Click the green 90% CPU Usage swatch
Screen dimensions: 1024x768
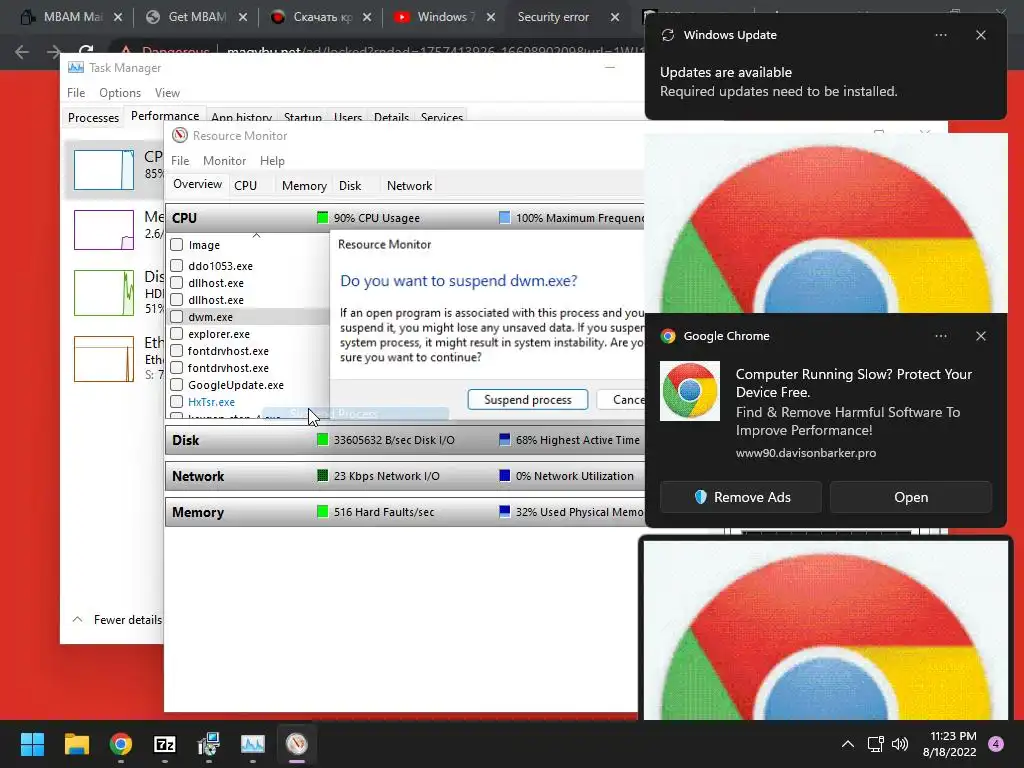coord(323,217)
